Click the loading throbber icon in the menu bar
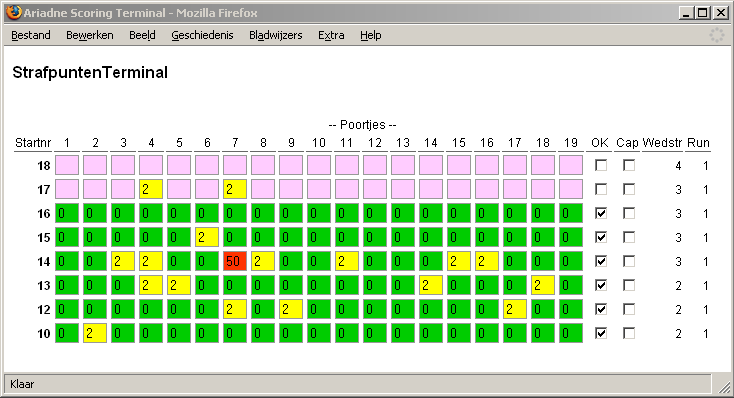This screenshot has width=734, height=398. [x=716, y=35]
